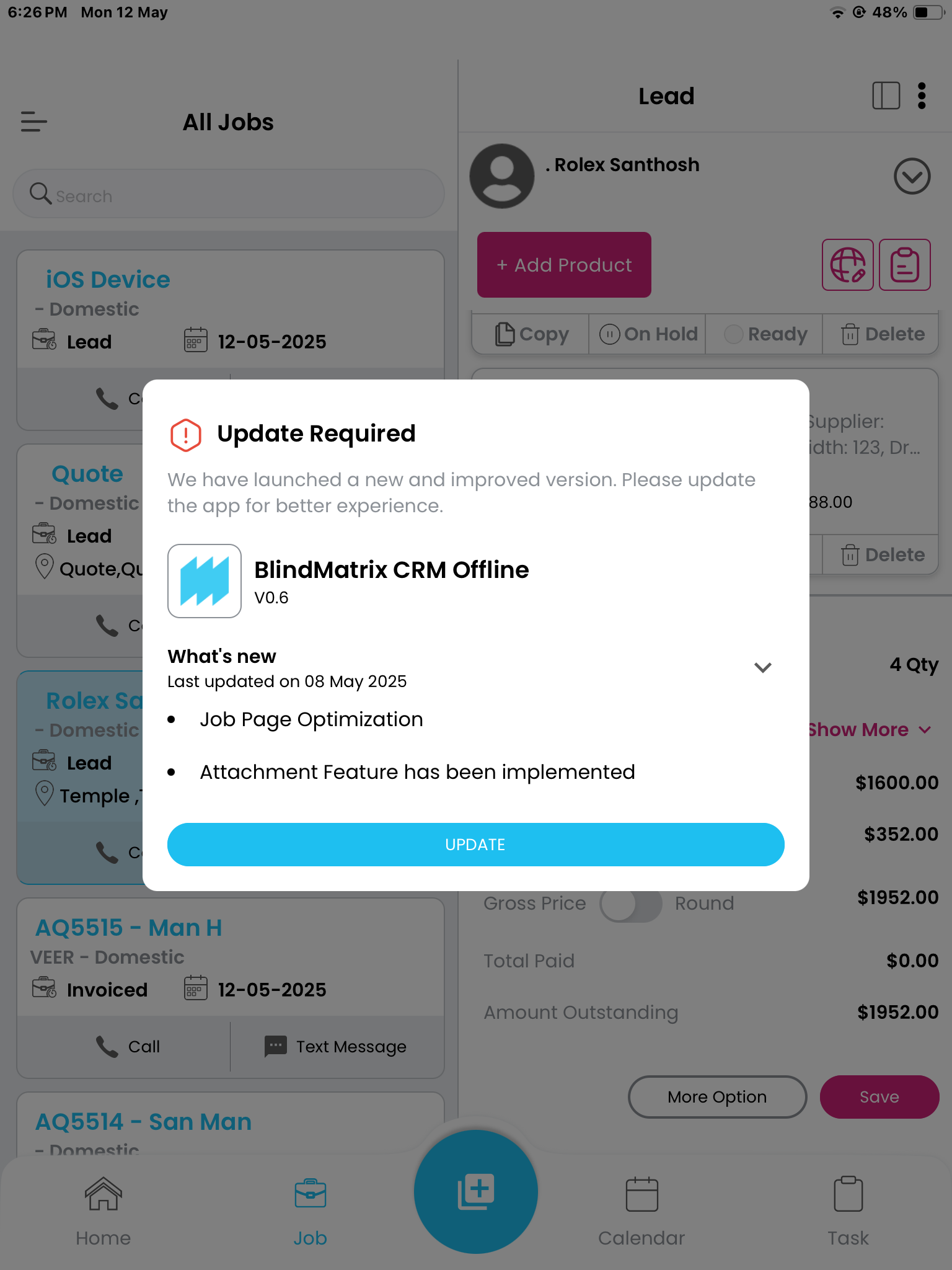
Task: Focus the Search jobs field
Action: 229,194
